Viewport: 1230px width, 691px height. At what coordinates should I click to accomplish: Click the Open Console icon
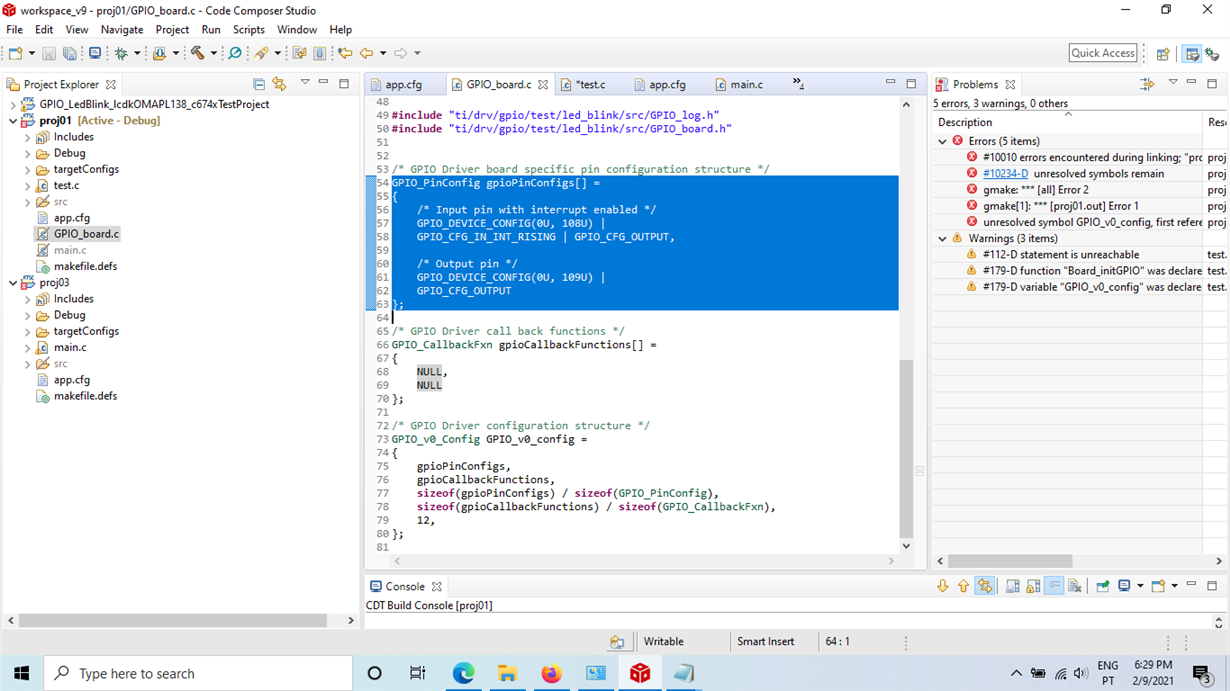click(x=1158, y=586)
